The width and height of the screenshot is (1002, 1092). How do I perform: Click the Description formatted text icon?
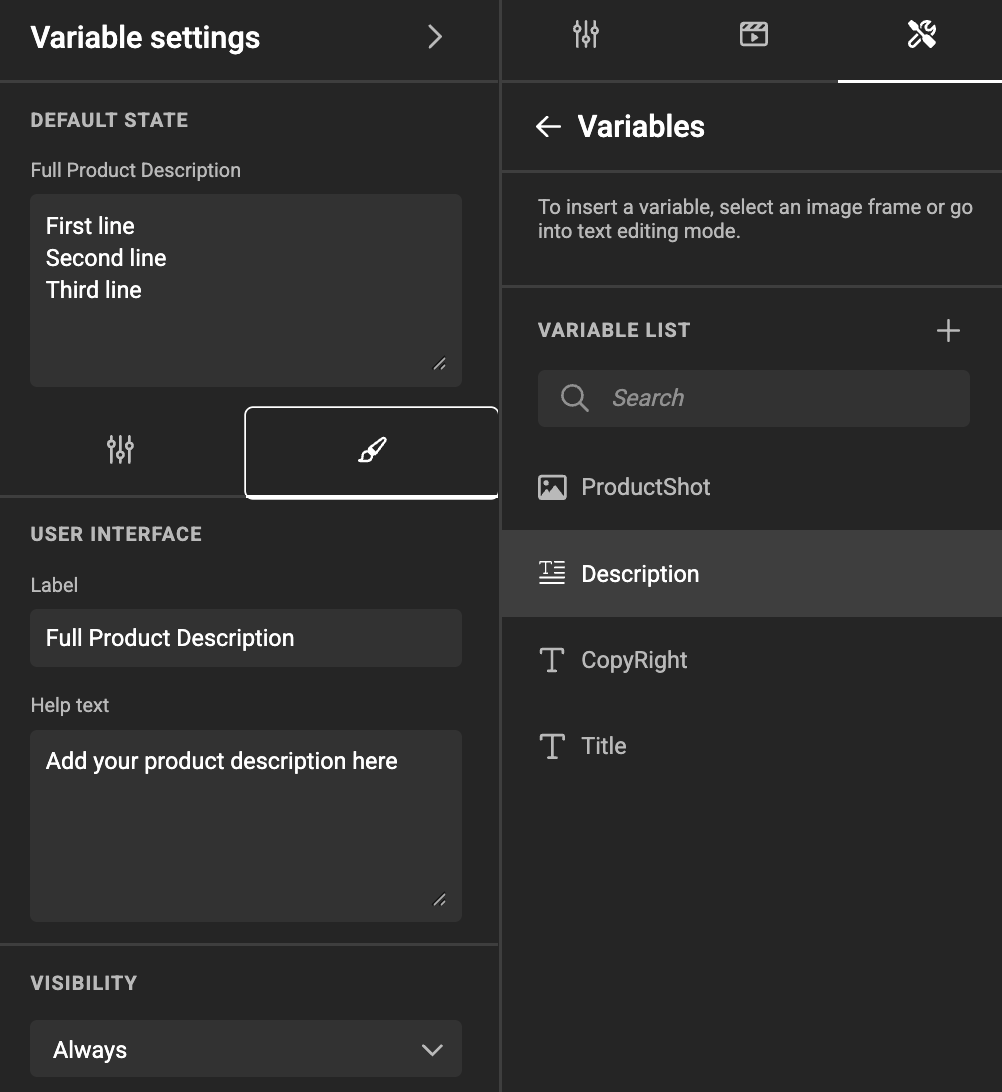552,573
